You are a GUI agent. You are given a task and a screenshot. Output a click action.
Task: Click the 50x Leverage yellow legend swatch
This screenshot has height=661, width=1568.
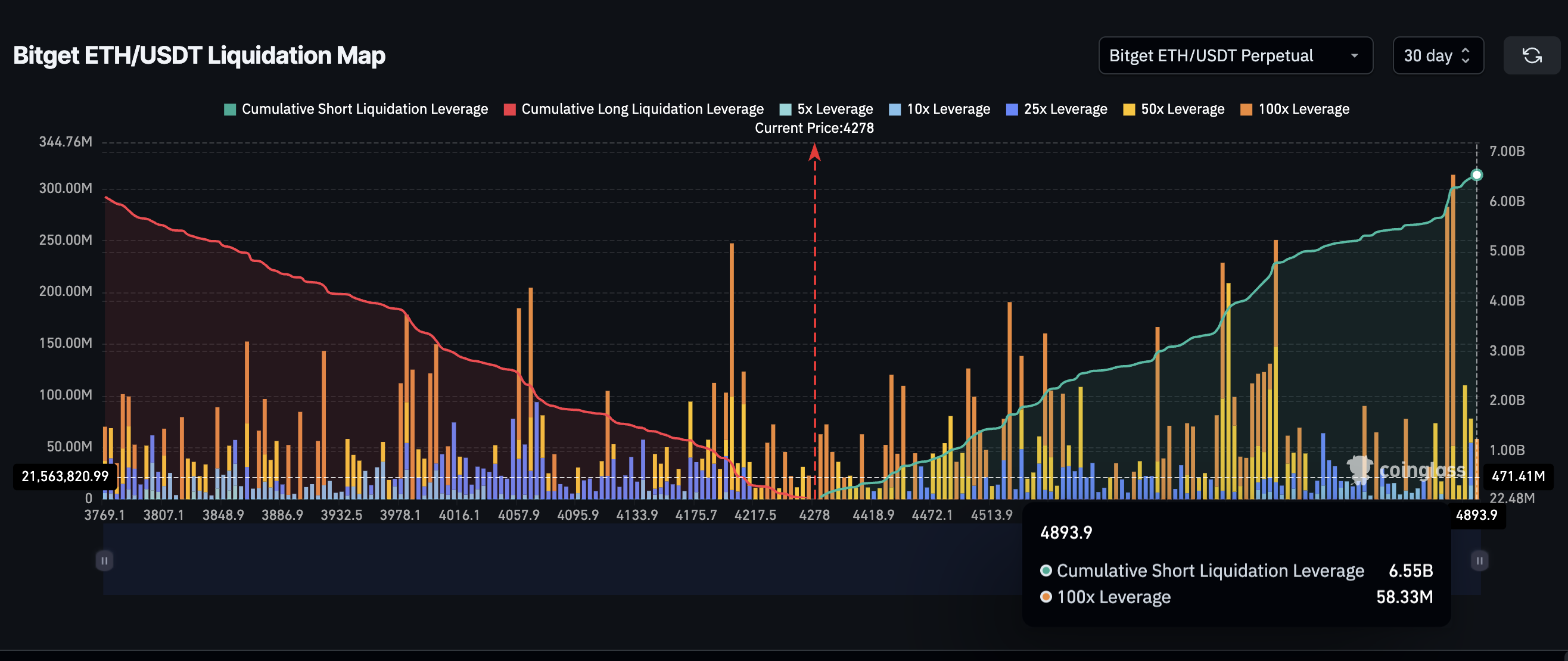pos(1129,110)
